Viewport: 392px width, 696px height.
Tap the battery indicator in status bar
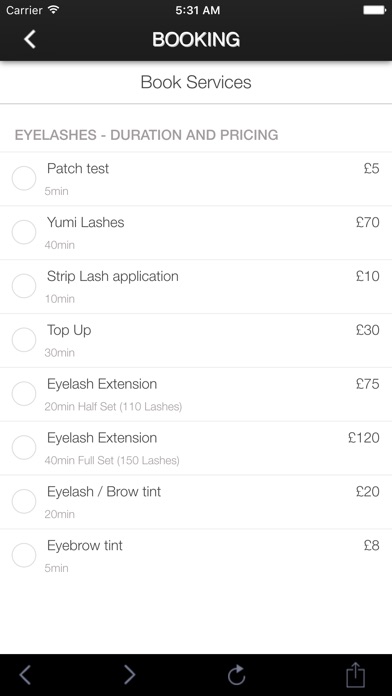(374, 10)
